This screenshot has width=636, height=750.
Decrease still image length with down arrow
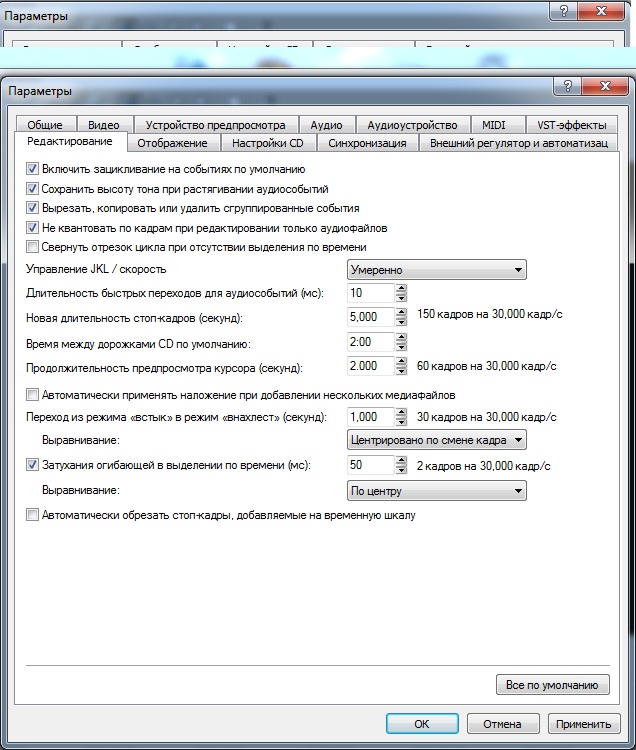click(x=401, y=321)
